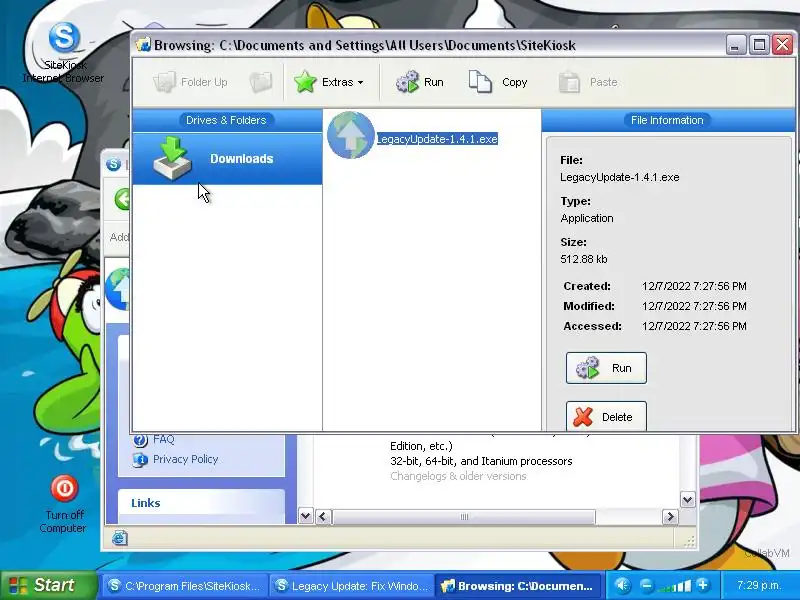
Task: Click the Paste toolbar button
Action: point(588,82)
